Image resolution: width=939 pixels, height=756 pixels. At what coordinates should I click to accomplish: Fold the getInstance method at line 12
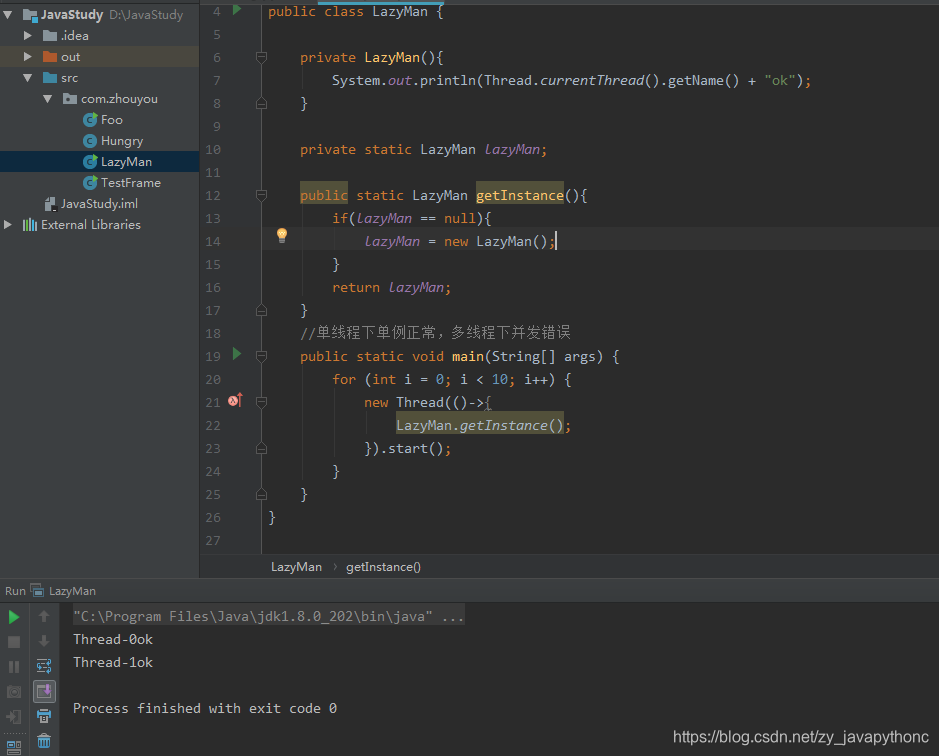click(261, 195)
